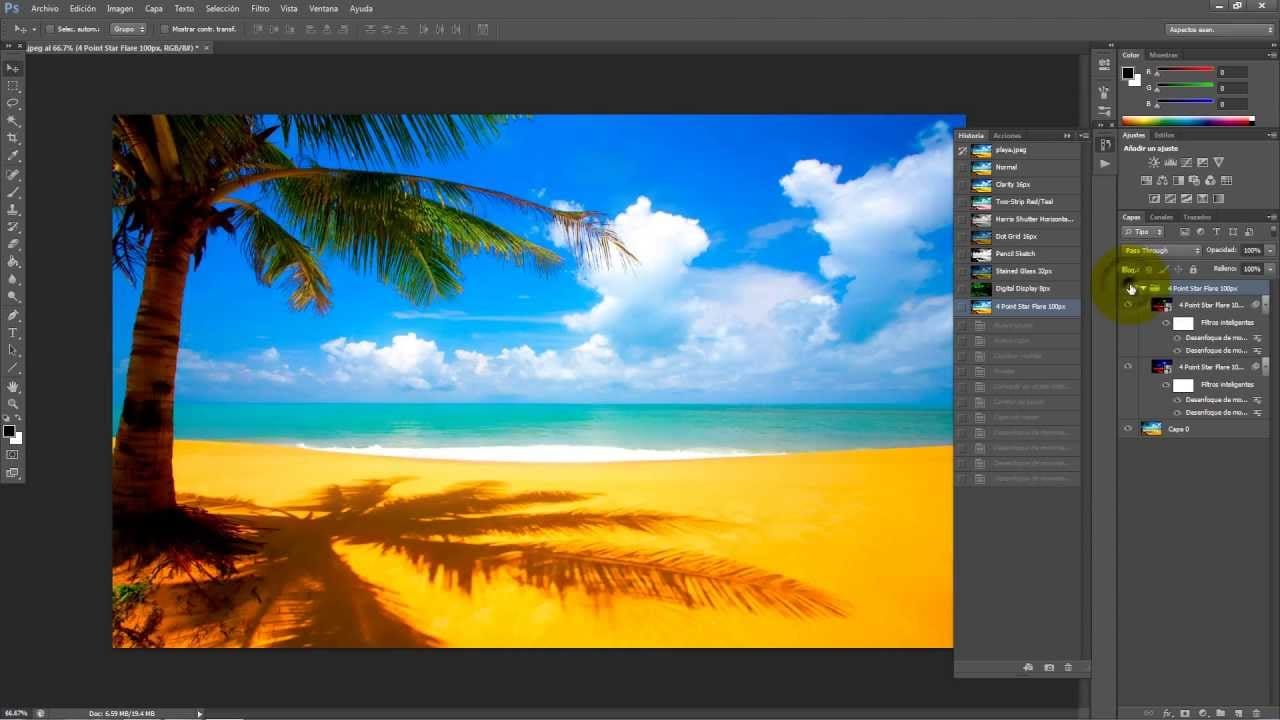Select the Clone Stamp tool

(13, 209)
